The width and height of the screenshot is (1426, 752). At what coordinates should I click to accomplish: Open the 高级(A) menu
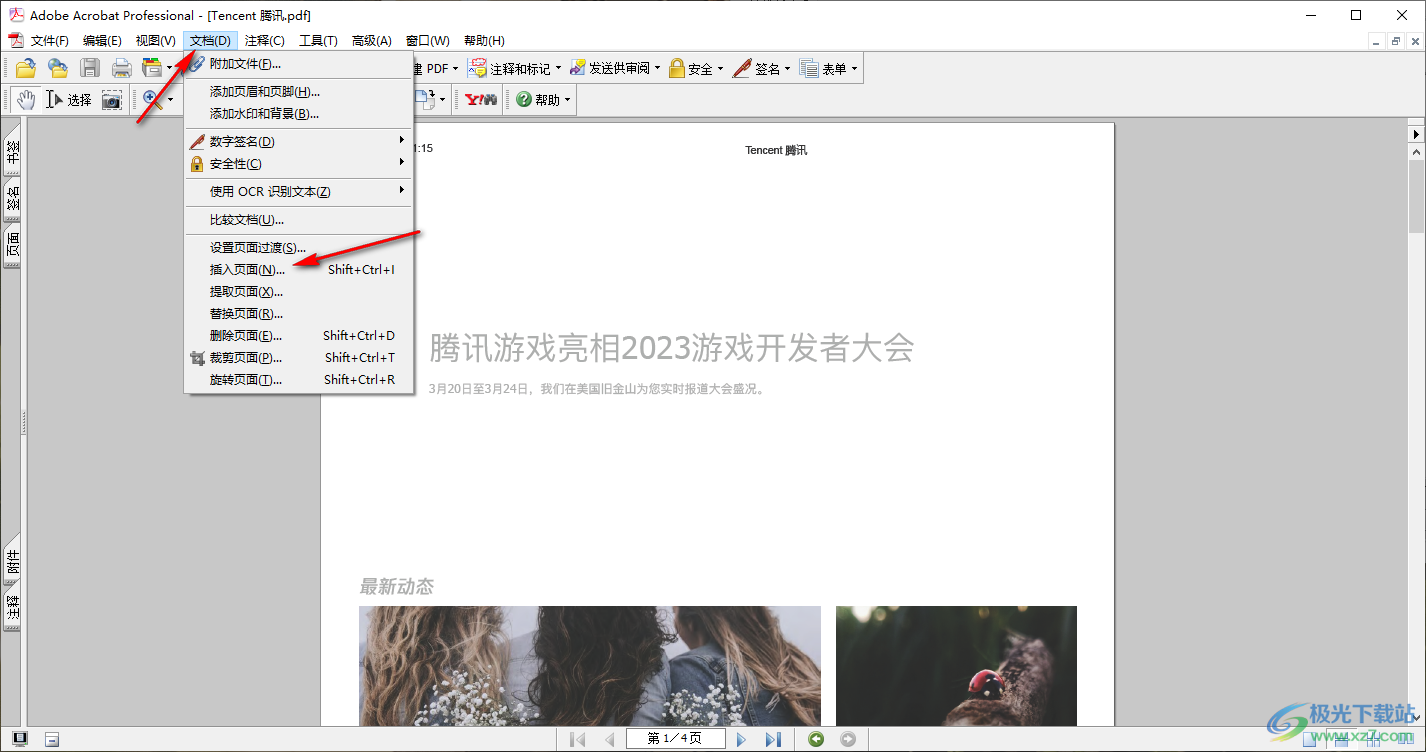coord(372,40)
